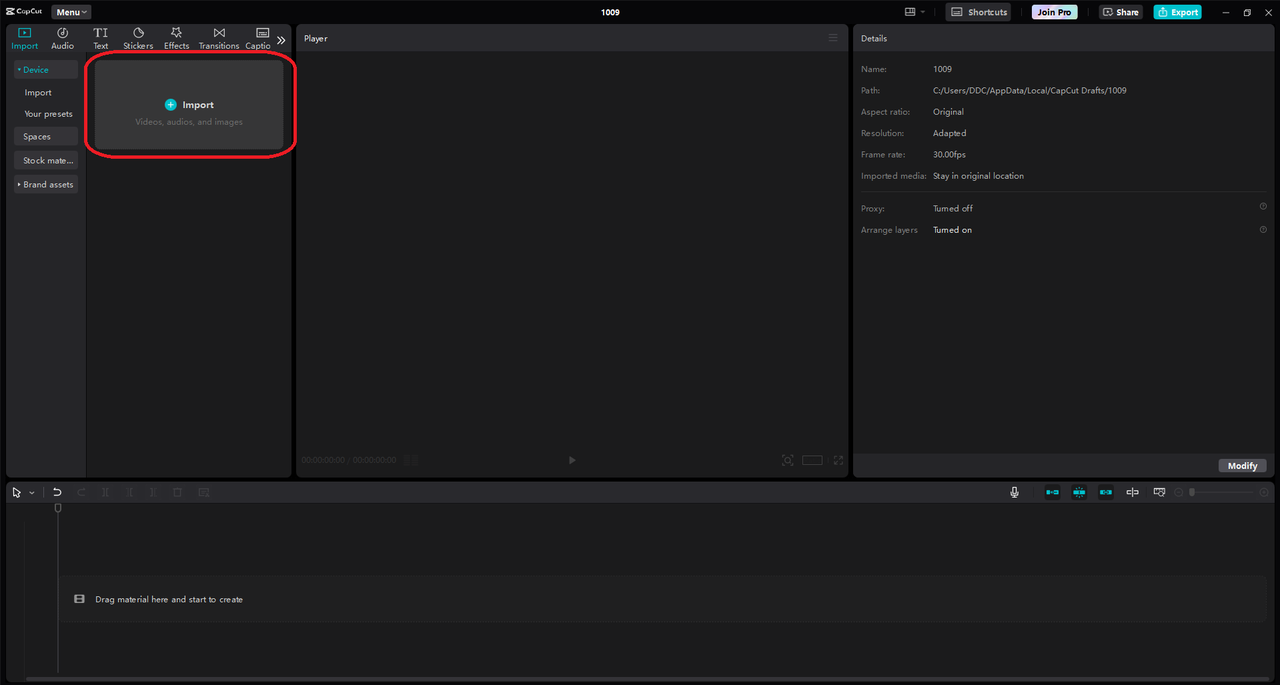Click the Arrange layers 'Turned on' value
The image size is (1280, 685).
(952, 230)
